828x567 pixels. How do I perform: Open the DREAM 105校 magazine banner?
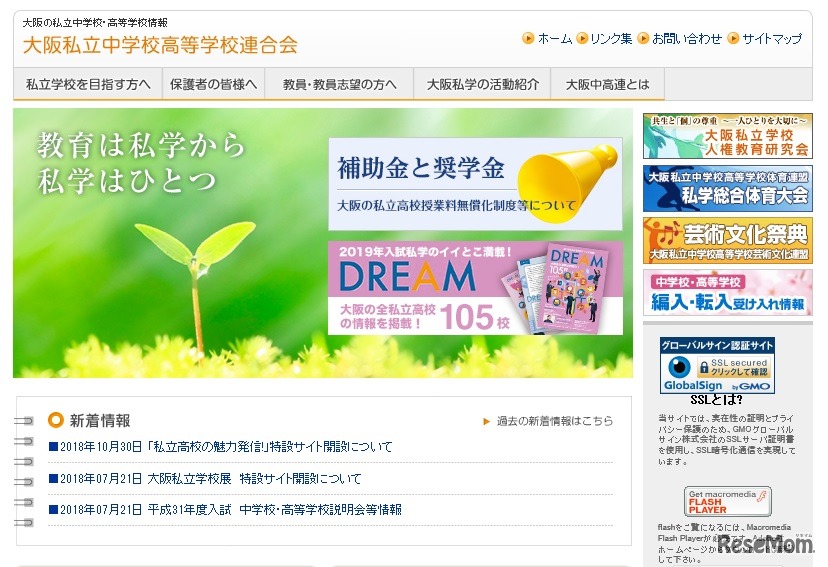tap(475, 288)
